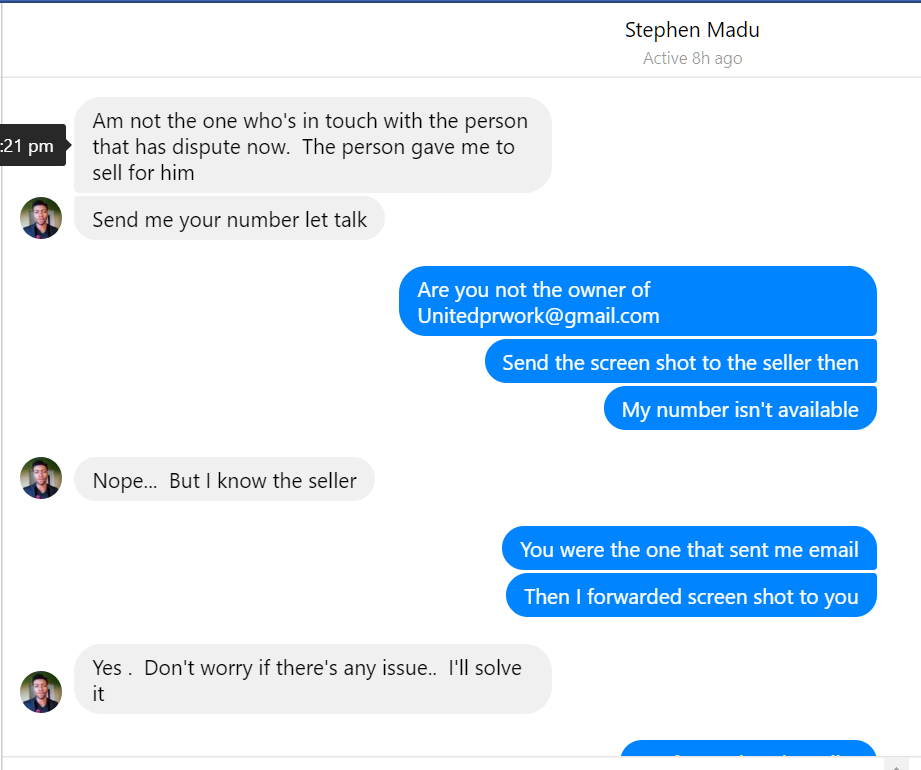
Task: Click the ":21 pm" timestamp tooltip
Action: point(30,146)
